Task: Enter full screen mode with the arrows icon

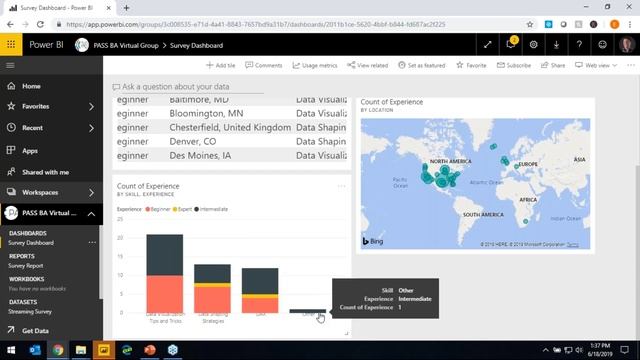Action: pyautogui.click(x=487, y=45)
